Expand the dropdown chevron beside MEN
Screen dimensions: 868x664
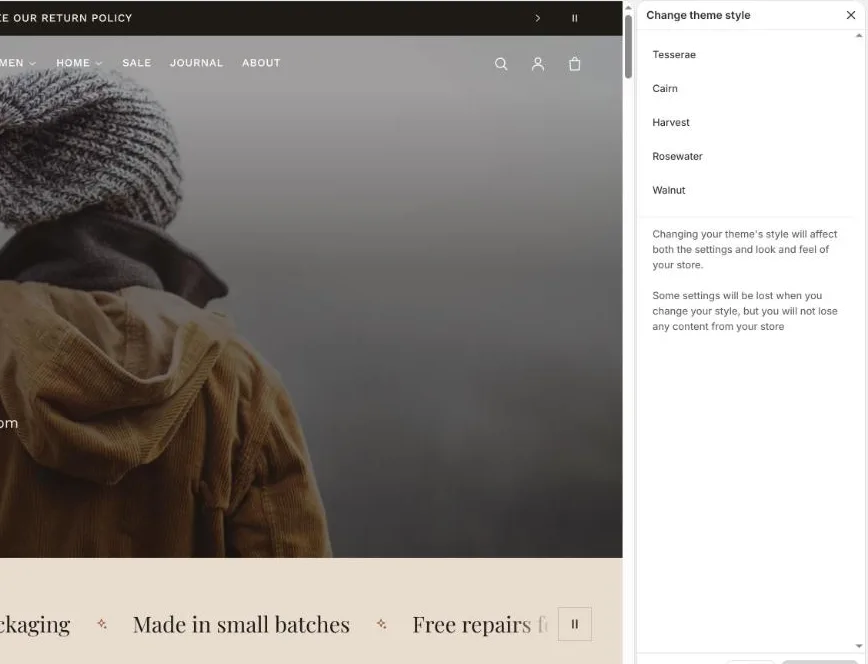(x=33, y=64)
